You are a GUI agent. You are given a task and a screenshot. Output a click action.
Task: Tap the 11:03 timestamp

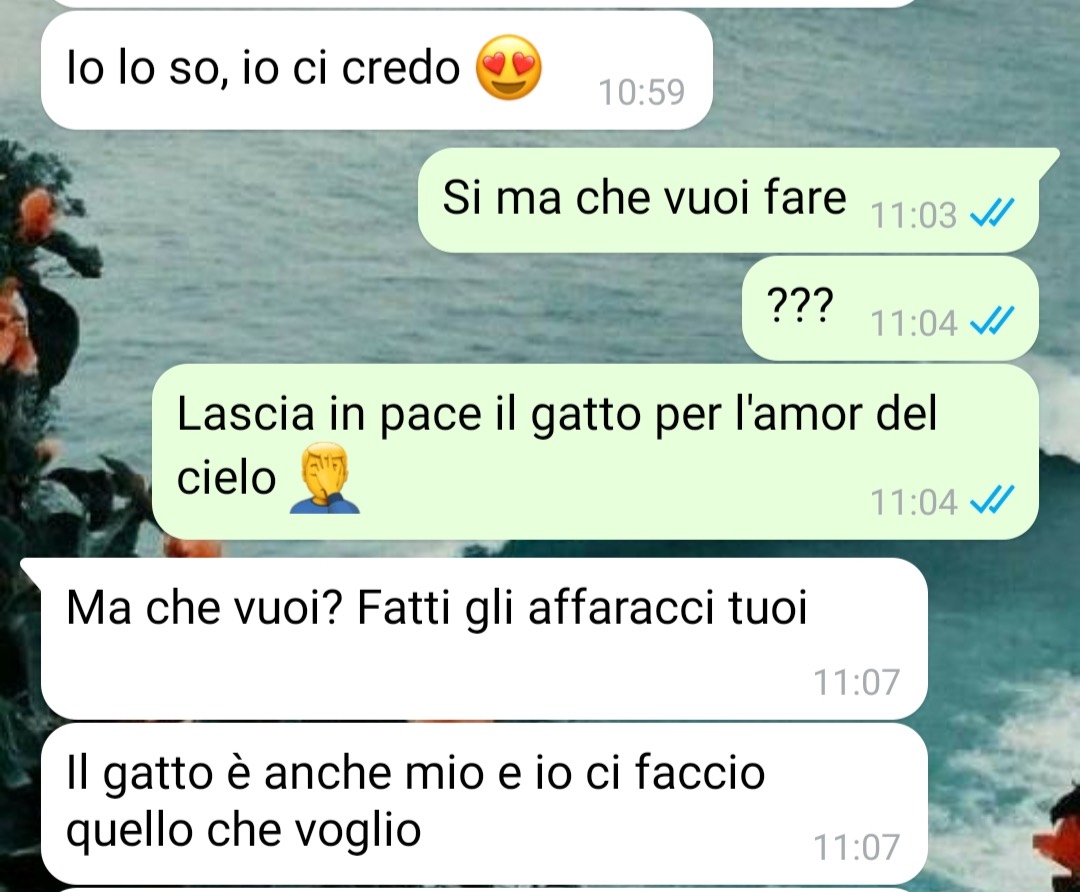(x=914, y=215)
